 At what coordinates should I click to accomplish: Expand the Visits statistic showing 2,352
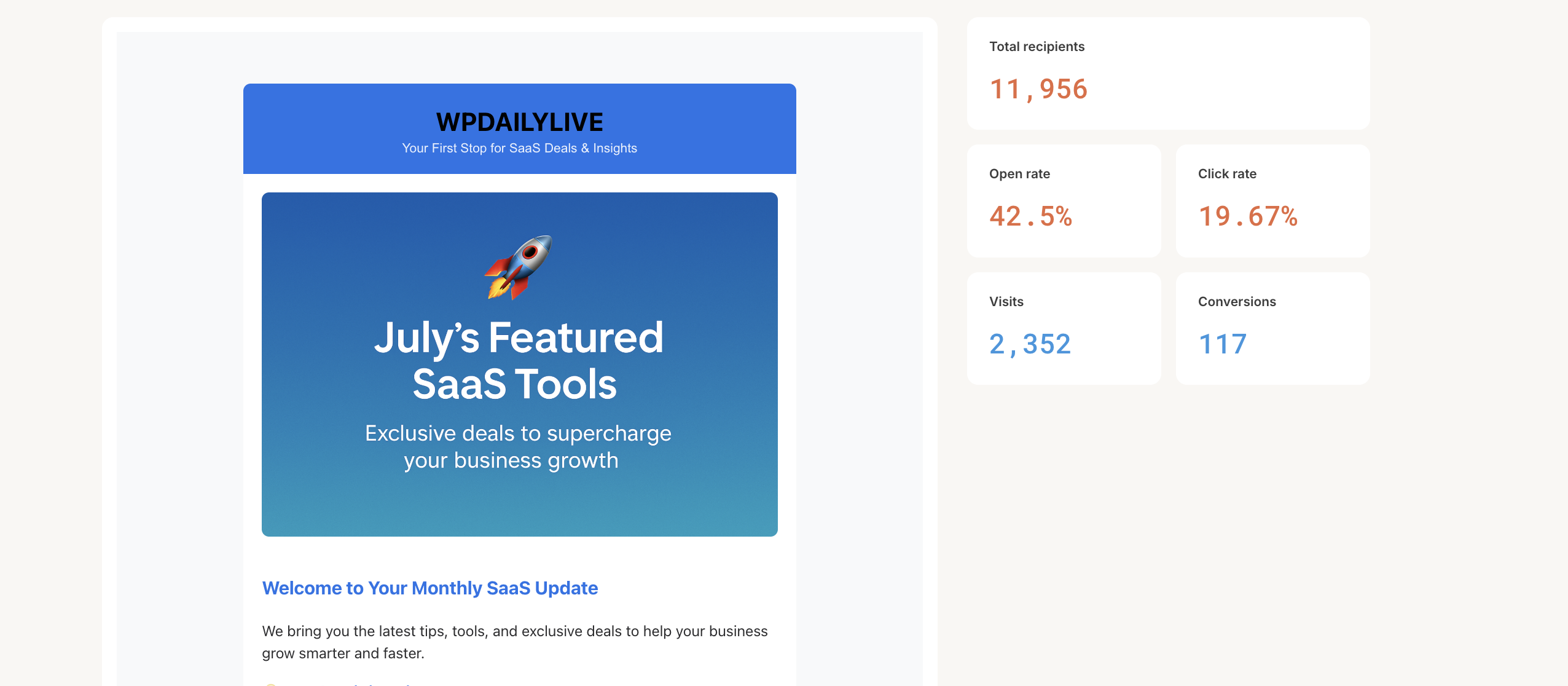click(1030, 344)
